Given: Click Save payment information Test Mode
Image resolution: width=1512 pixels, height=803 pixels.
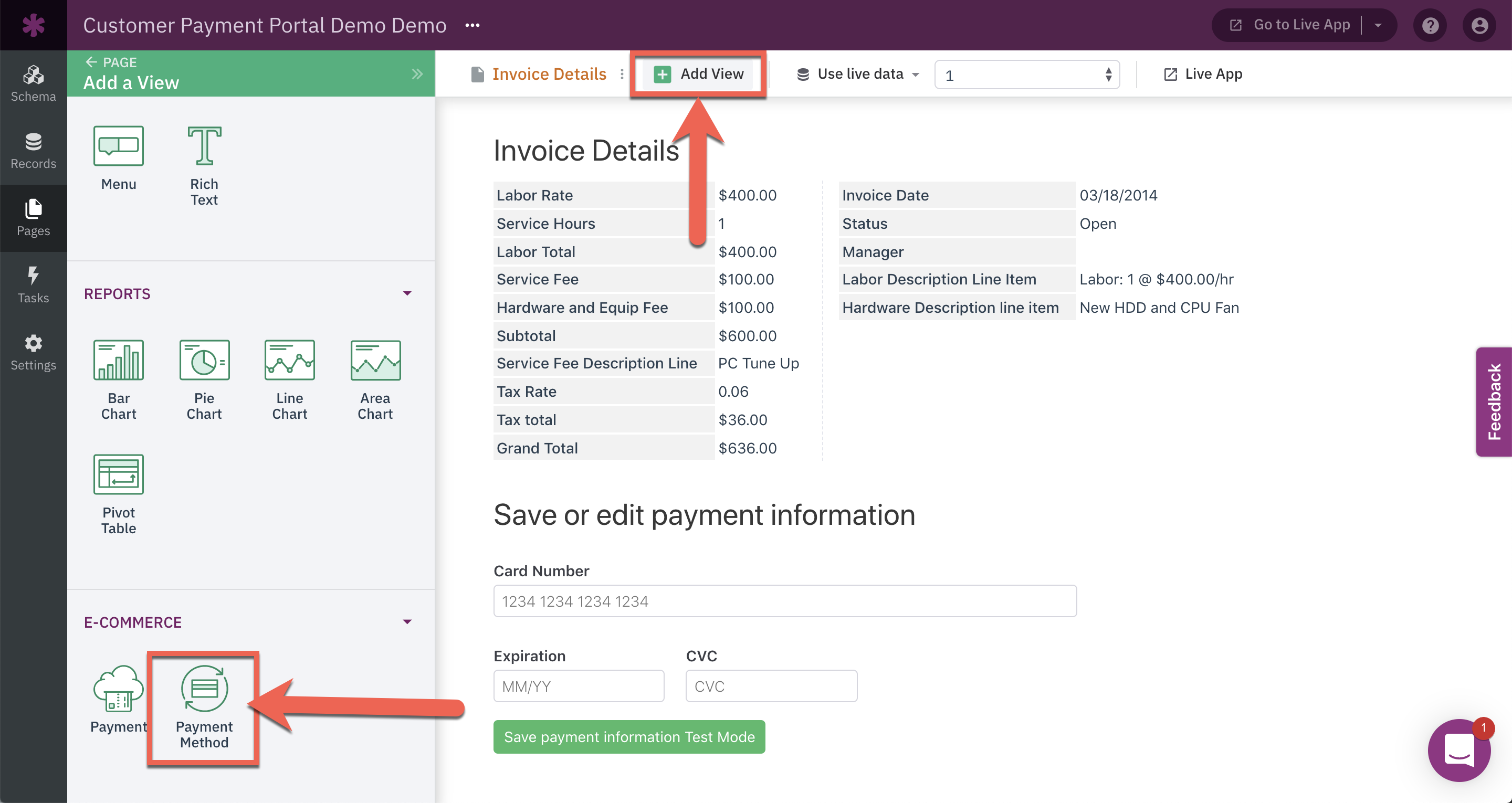Looking at the screenshot, I should (x=628, y=737).
